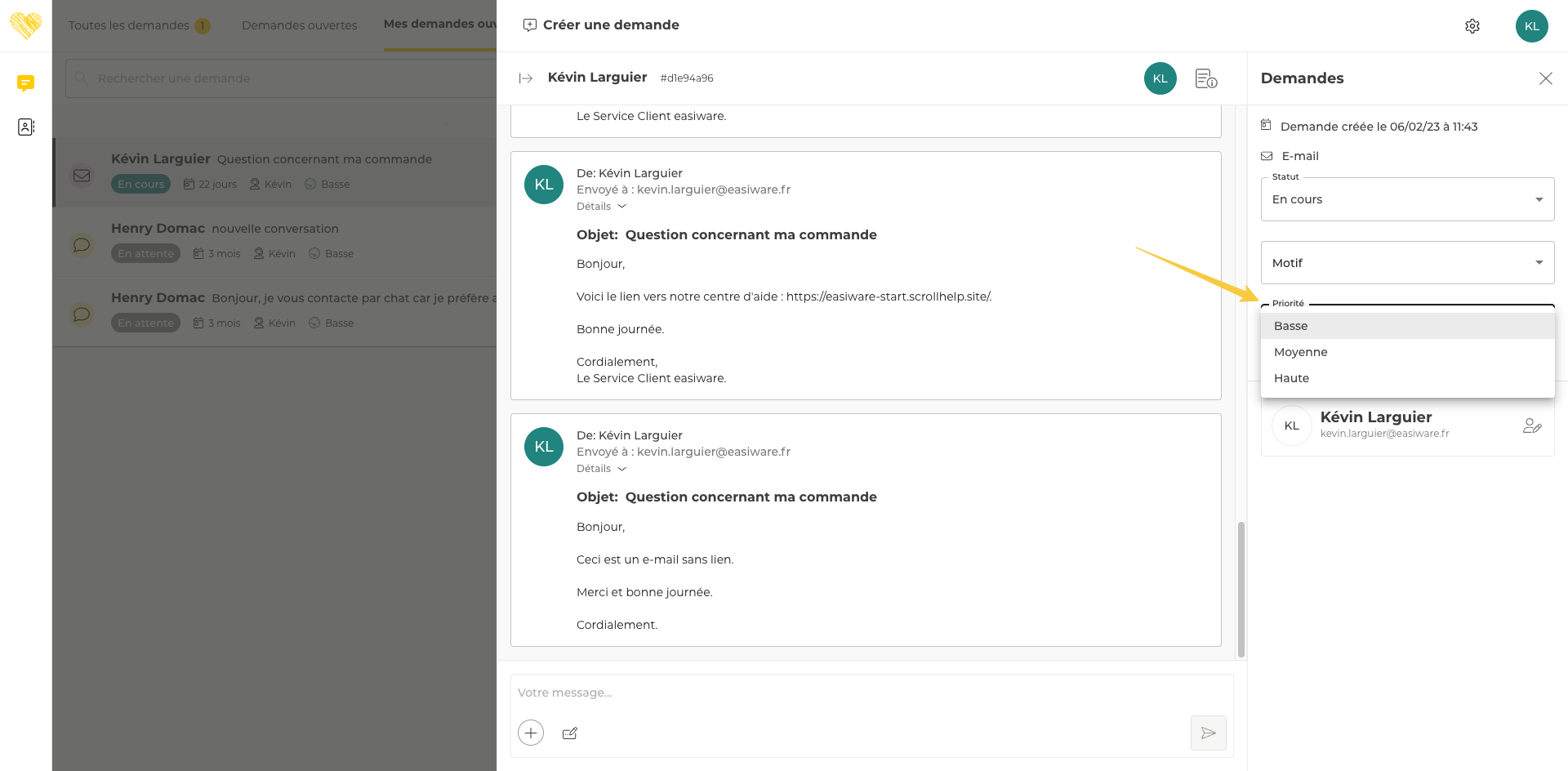Expand Détails of the first Kévin Larguier email
Screen dimensions: 1568x771
click(x=601, y=207)
